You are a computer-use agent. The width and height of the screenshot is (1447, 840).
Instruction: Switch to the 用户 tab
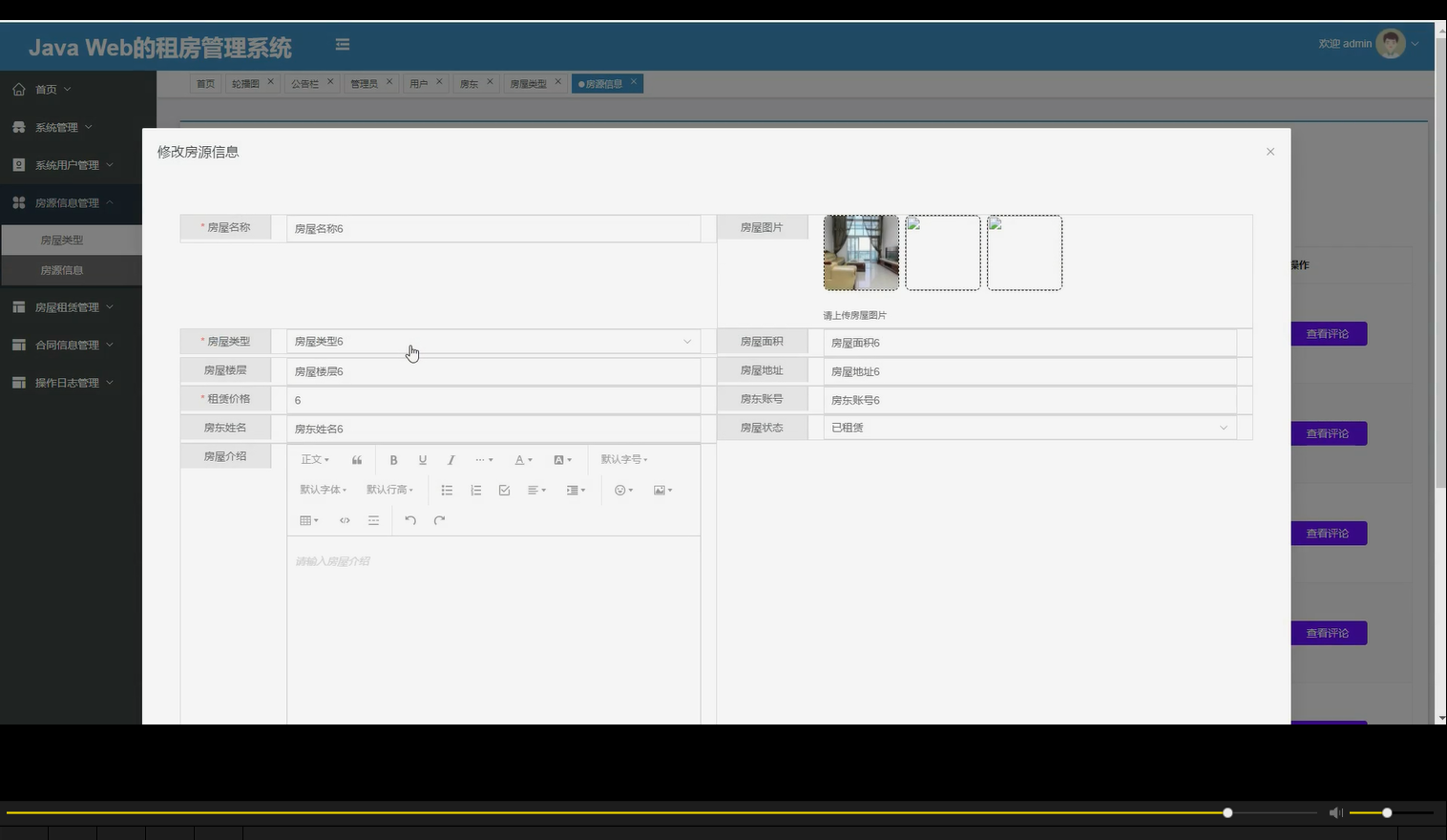coord(418,84)
